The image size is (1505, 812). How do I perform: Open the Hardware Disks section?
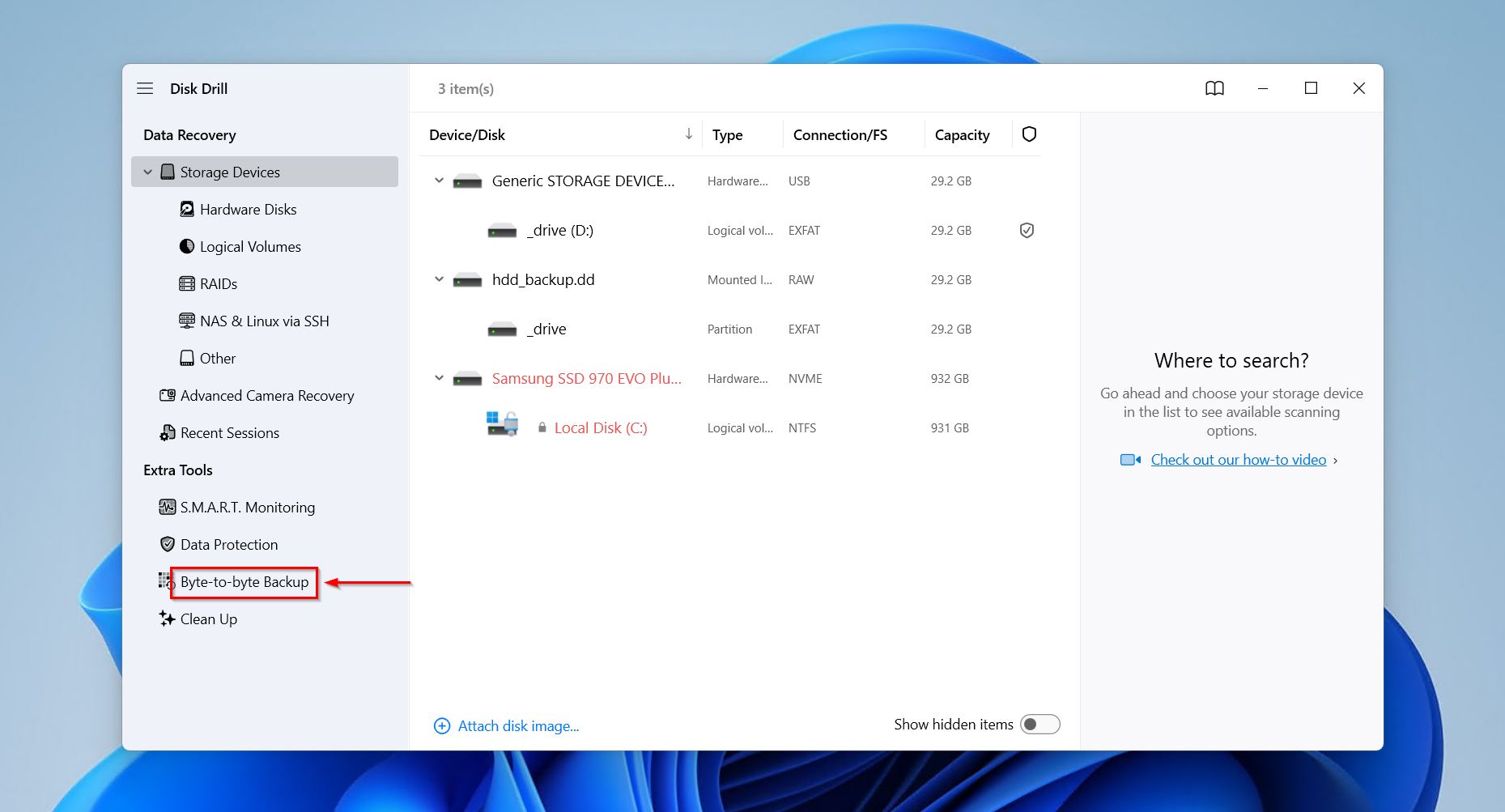pos(247,209)
